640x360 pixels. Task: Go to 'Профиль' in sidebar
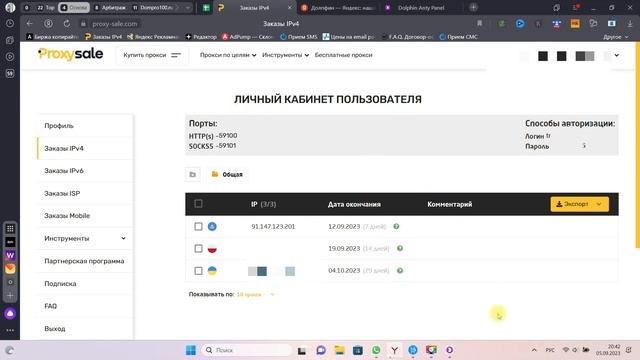coord(59,126)
